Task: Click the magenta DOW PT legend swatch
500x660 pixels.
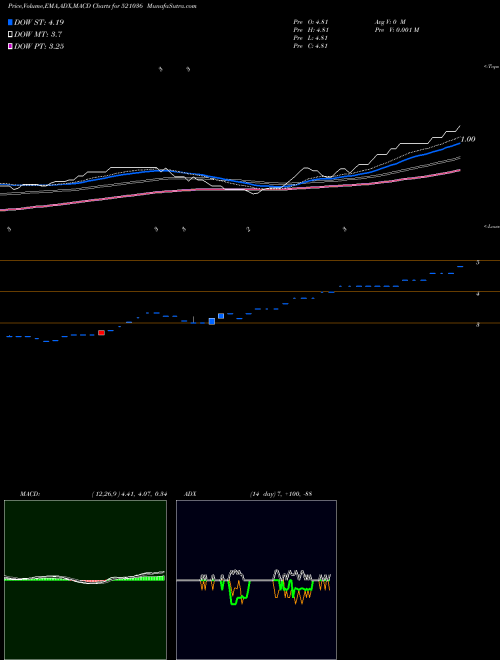Action: coord(10,46)
